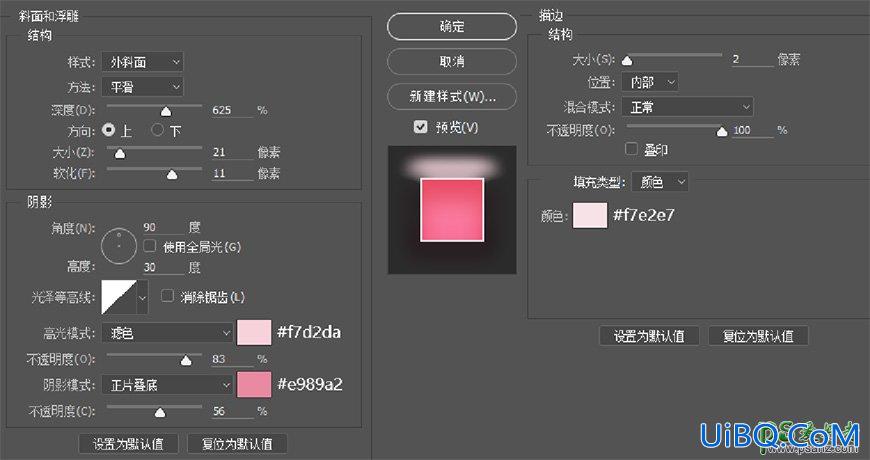Viewport: 870px width, 460px height.
Task: Click the angle dial circle
Action: (119, 245)
